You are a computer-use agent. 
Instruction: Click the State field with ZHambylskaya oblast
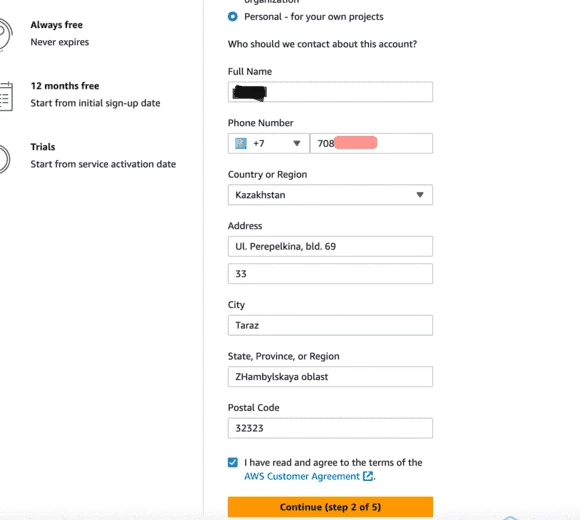click(x=330, y=377)
